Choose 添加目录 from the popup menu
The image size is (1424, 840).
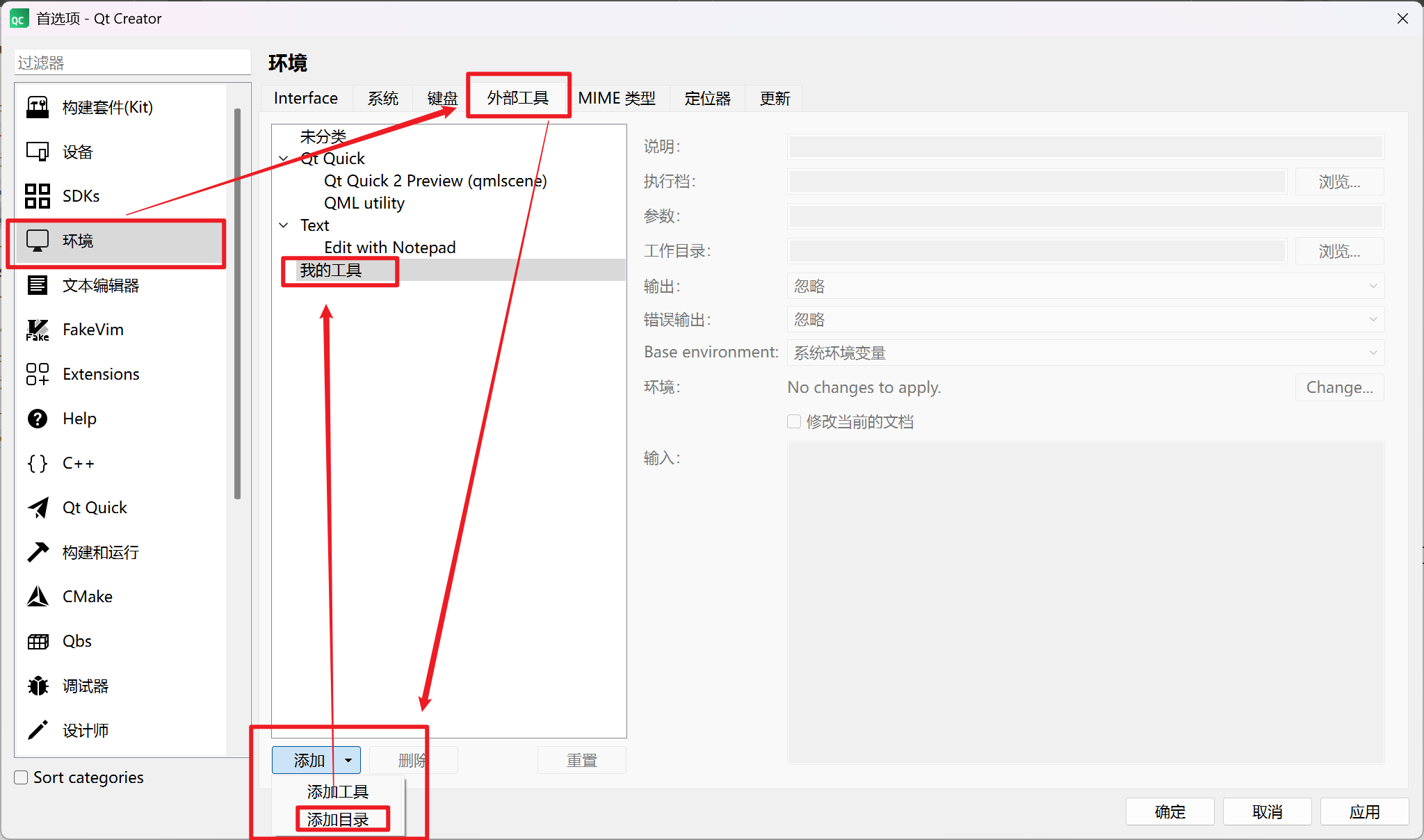click(339, 820)
